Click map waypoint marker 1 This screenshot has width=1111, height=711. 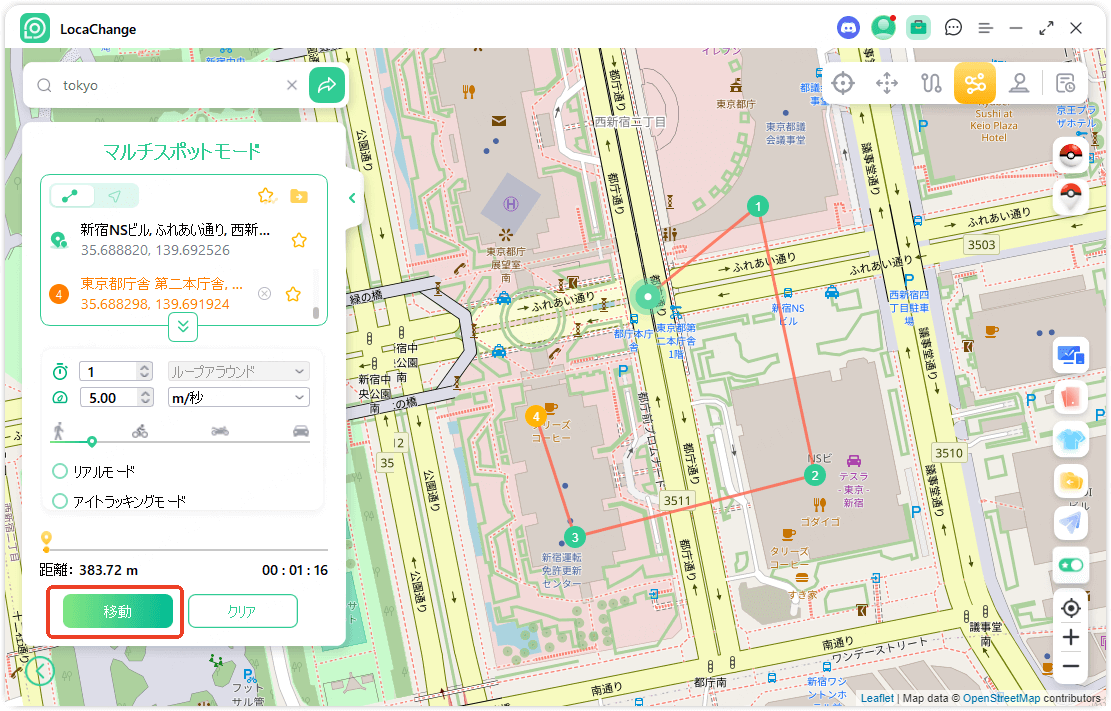coord(758,207)
